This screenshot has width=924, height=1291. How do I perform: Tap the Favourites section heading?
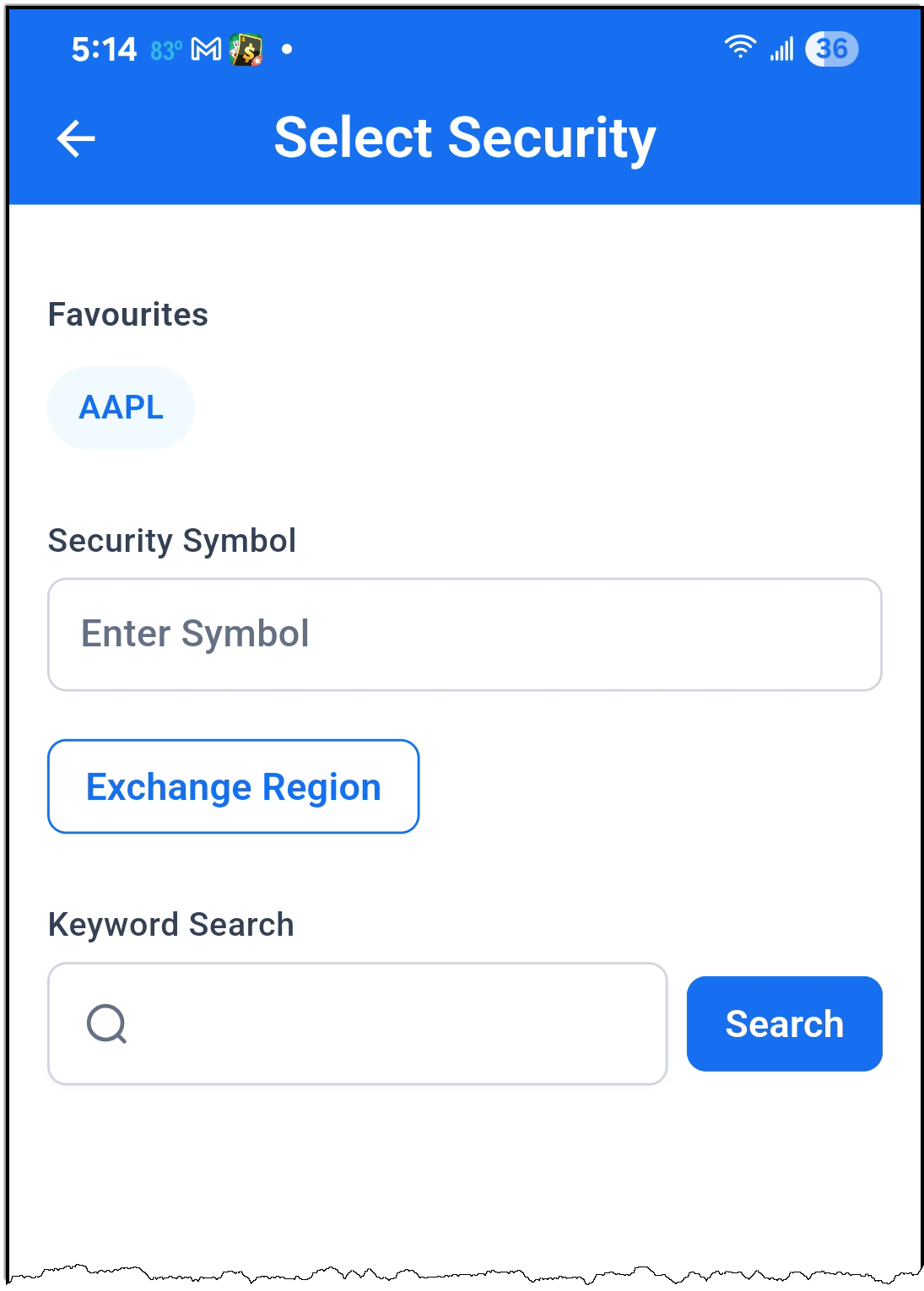(128, 315)
